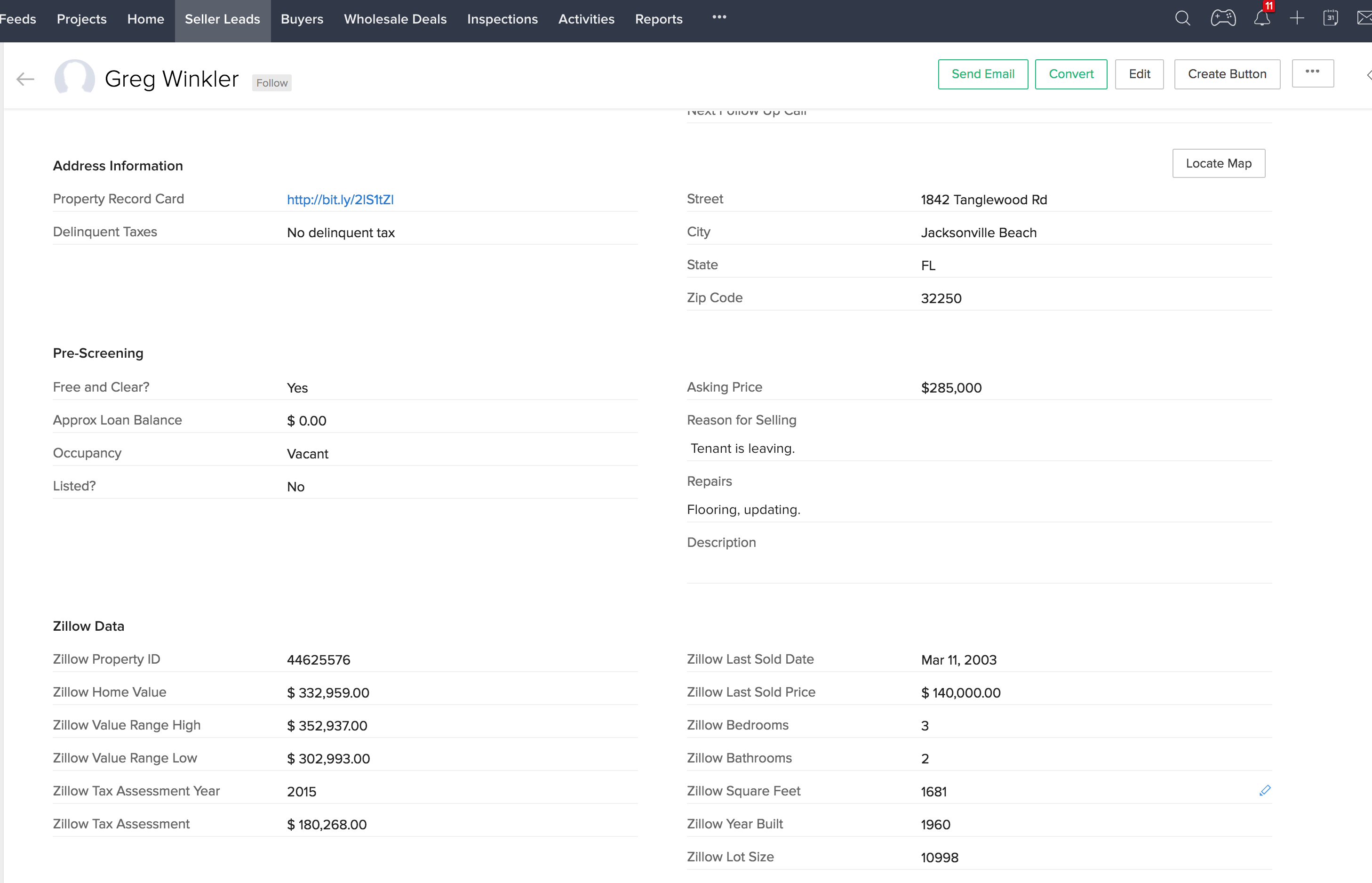Click the Occupancy value Vacant
The height and width of the screenshot is (883, 1372).
point(307,454)
